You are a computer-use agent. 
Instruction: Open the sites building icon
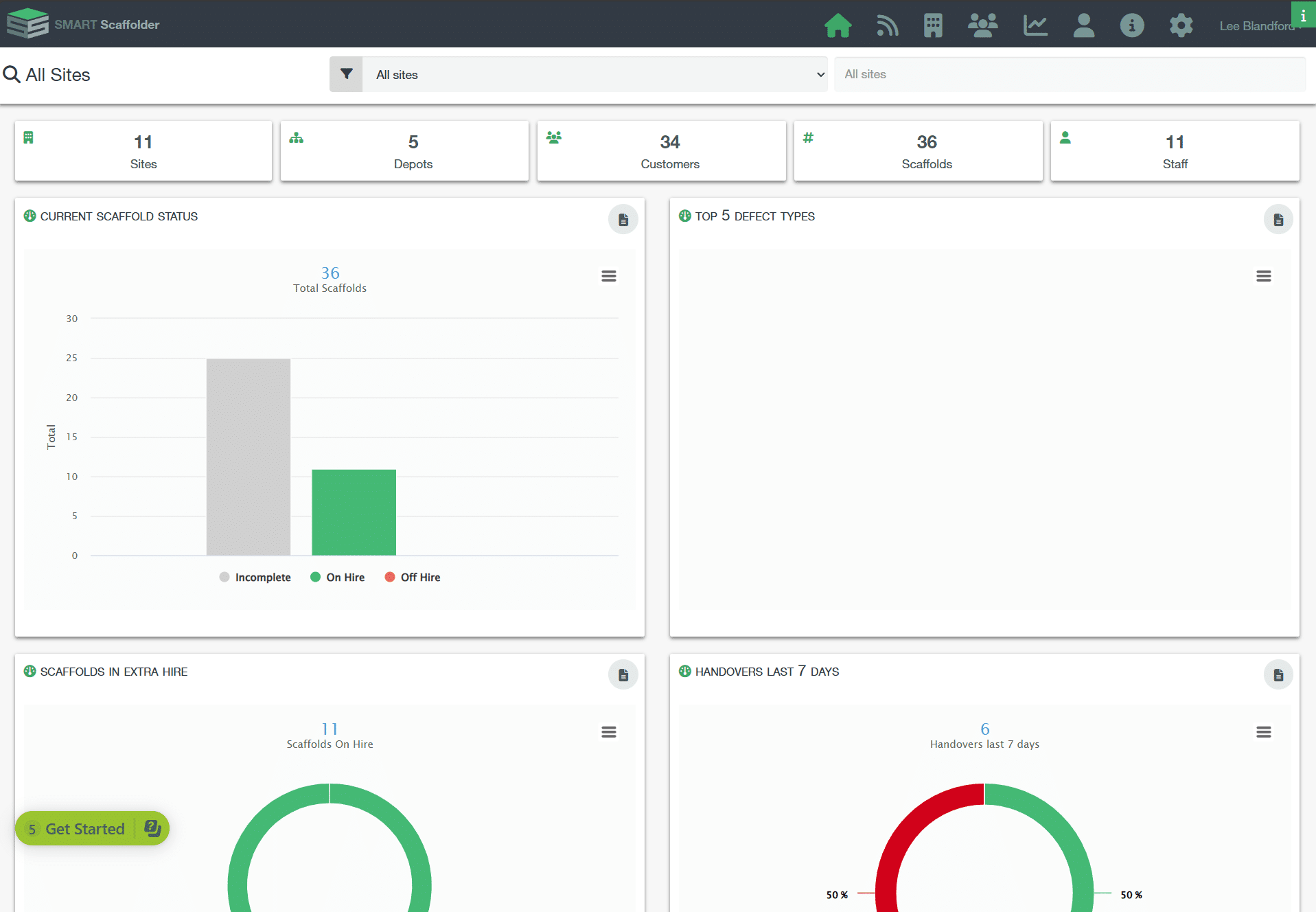pyautogui.click(x=933, y=25)
